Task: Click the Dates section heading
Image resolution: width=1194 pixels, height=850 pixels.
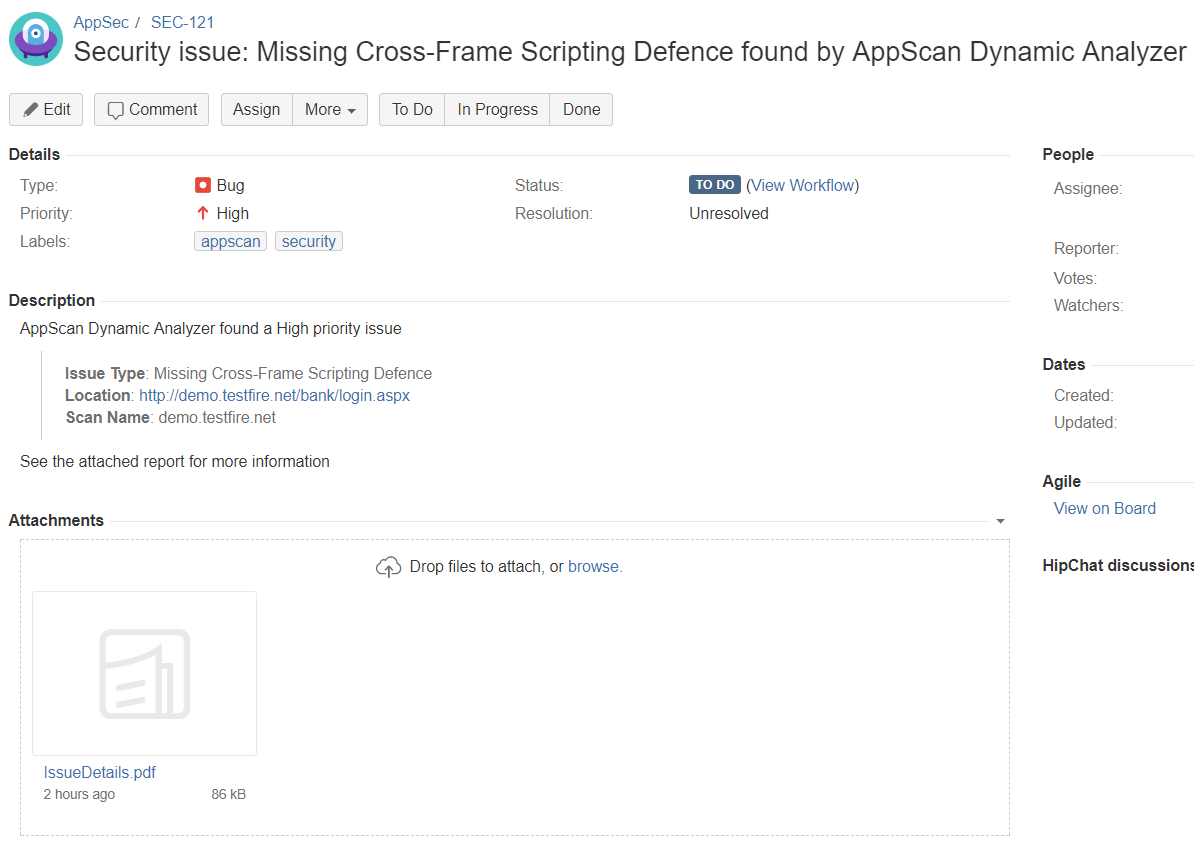Action: tap(1064, 364)
